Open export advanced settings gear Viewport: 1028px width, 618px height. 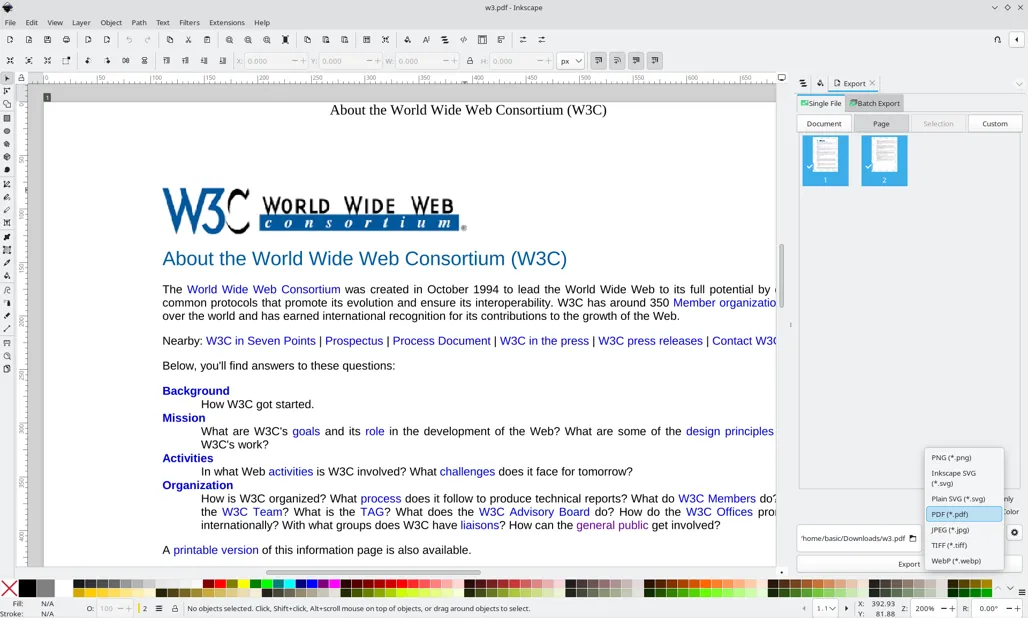pyautogui.click(x=1014, y=533)
